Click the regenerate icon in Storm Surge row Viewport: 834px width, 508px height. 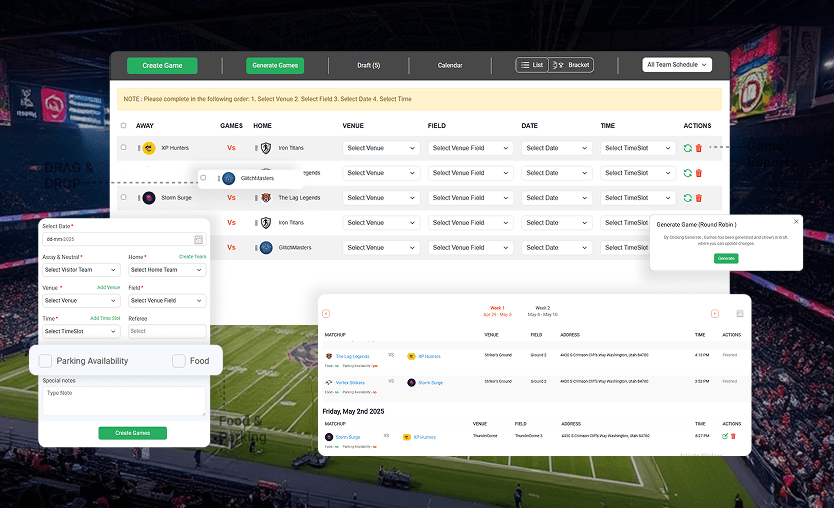(x=688, y=198)
